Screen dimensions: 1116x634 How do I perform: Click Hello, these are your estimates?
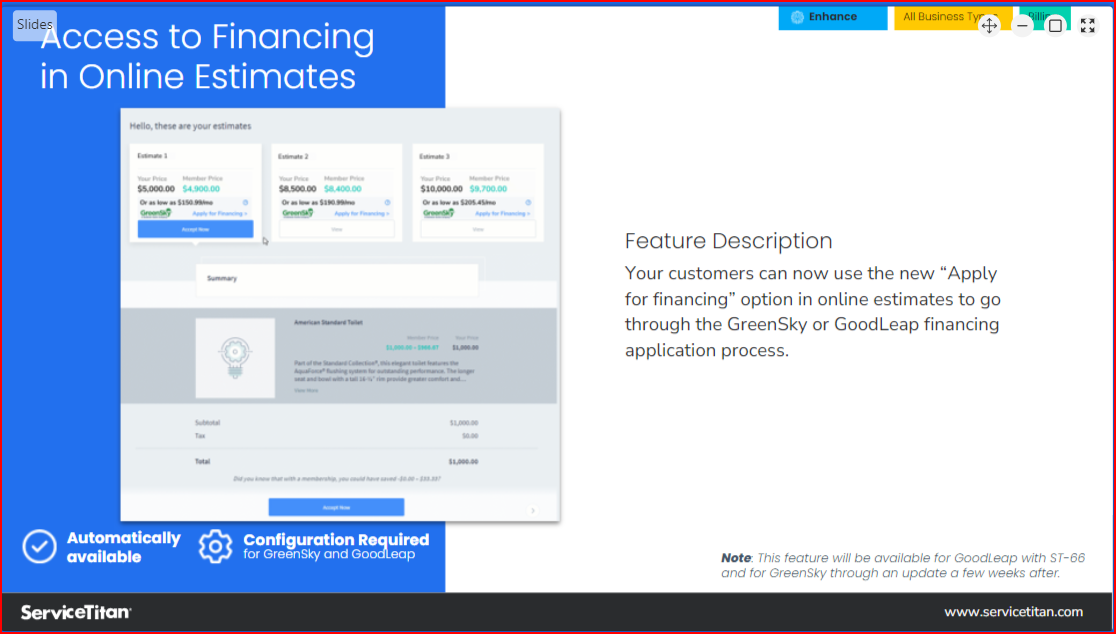[x=190, y=126]
